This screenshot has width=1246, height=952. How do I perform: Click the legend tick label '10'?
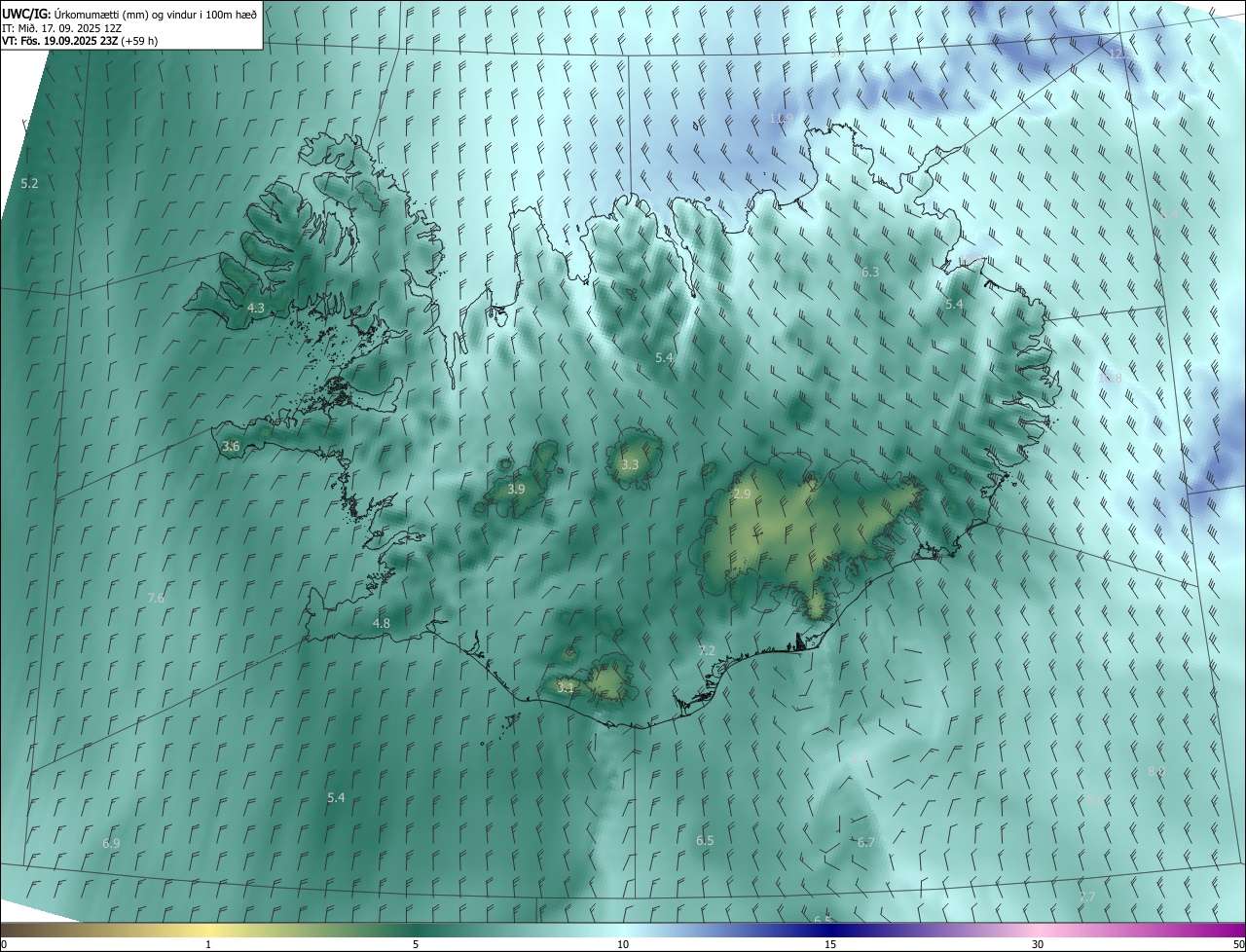623,944
